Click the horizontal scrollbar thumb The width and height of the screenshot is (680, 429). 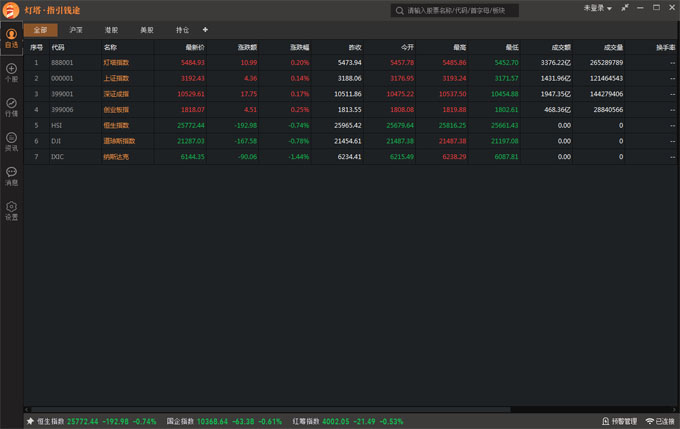pos(271,409)
